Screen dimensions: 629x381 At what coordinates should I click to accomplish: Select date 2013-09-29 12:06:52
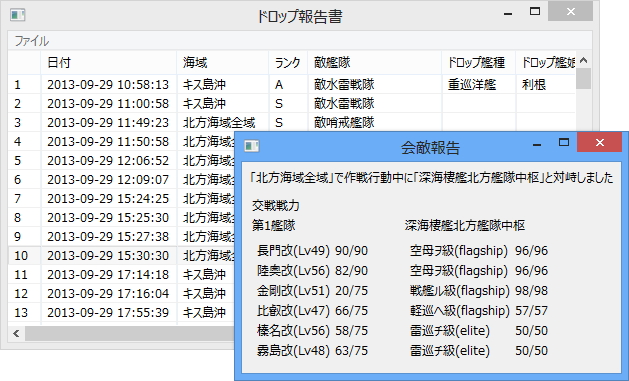pyautogui.click(x=108, y=160)
